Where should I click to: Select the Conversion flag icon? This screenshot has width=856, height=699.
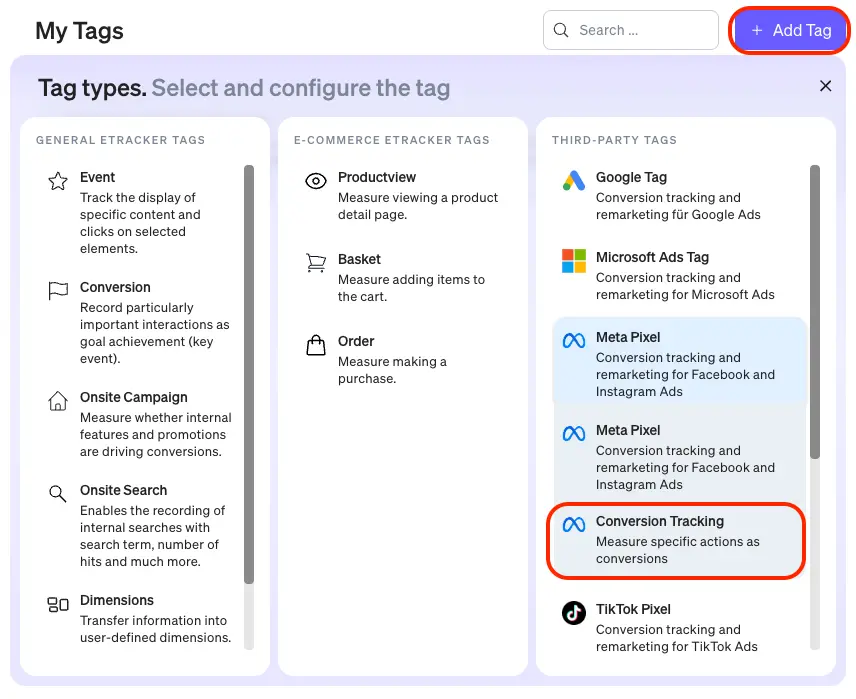click(x=58, y=291)
